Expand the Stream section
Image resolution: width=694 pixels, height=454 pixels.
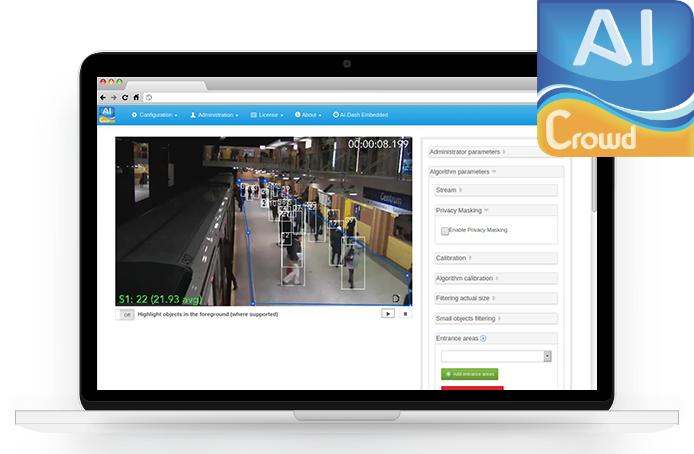pyautogui.click(x=496, y=190)
